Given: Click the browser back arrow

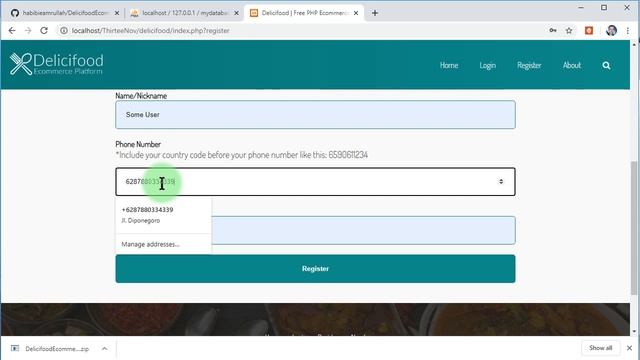Looking at the screenshot, I should 12,31.
